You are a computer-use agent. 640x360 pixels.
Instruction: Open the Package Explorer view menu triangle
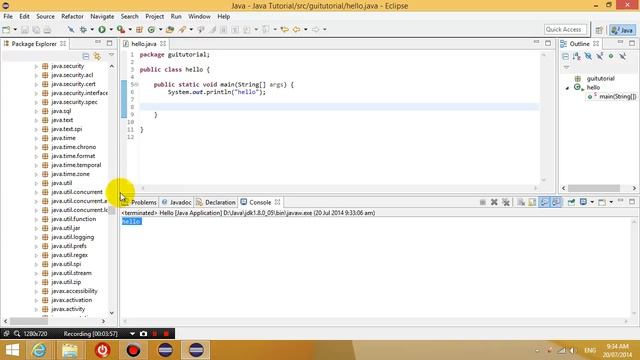[111, 55]
